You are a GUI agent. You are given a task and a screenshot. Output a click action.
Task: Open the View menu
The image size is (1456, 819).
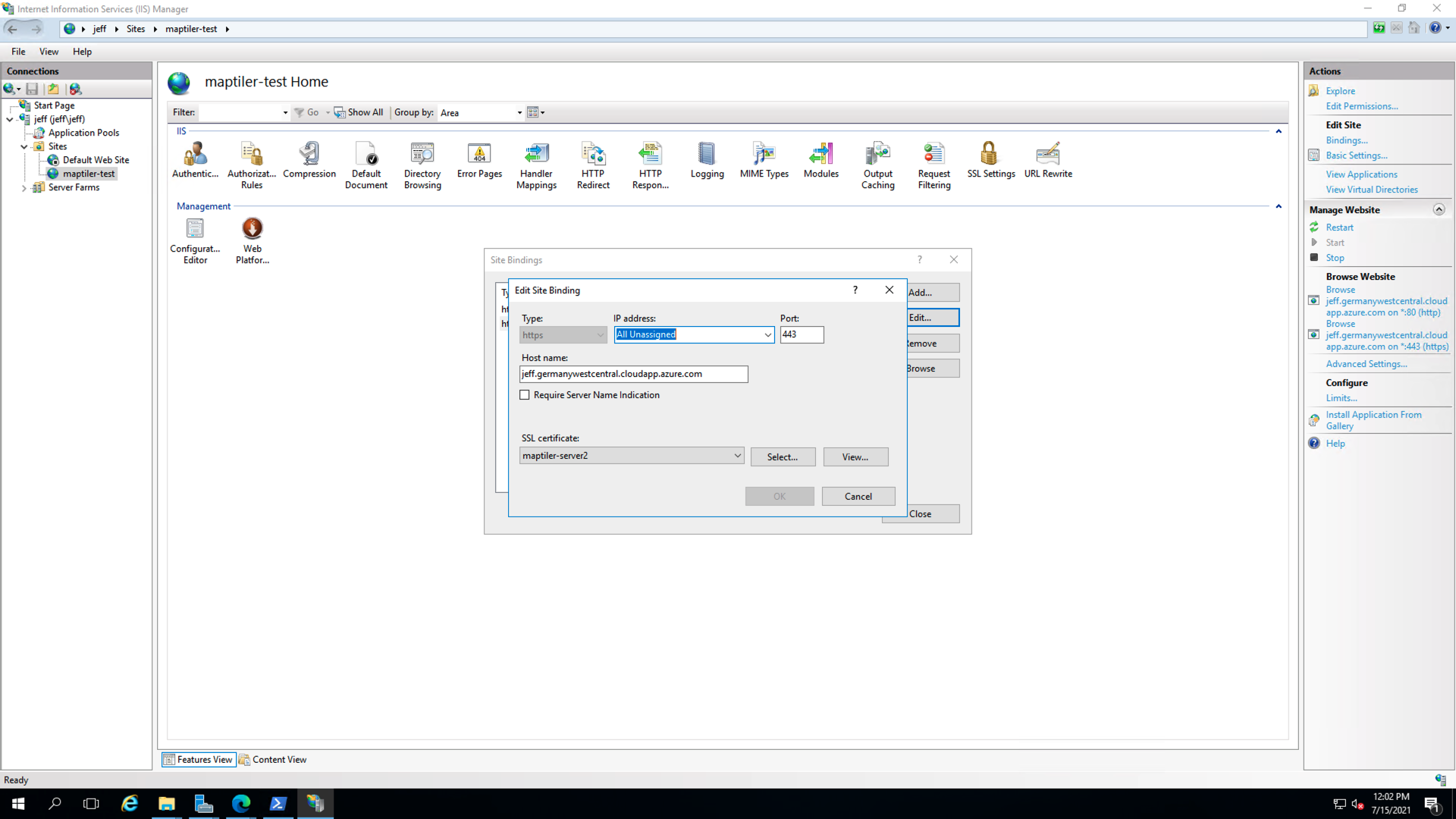point(49,52)
